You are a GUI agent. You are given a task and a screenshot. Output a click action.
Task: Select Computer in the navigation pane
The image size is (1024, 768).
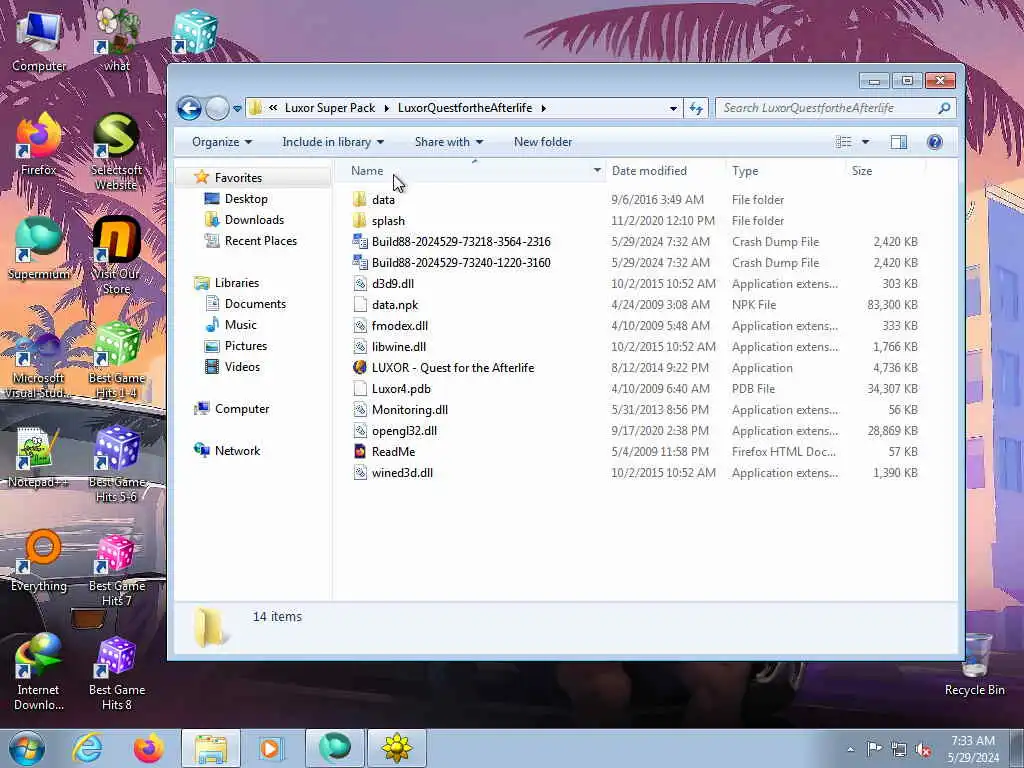[242, 409]
